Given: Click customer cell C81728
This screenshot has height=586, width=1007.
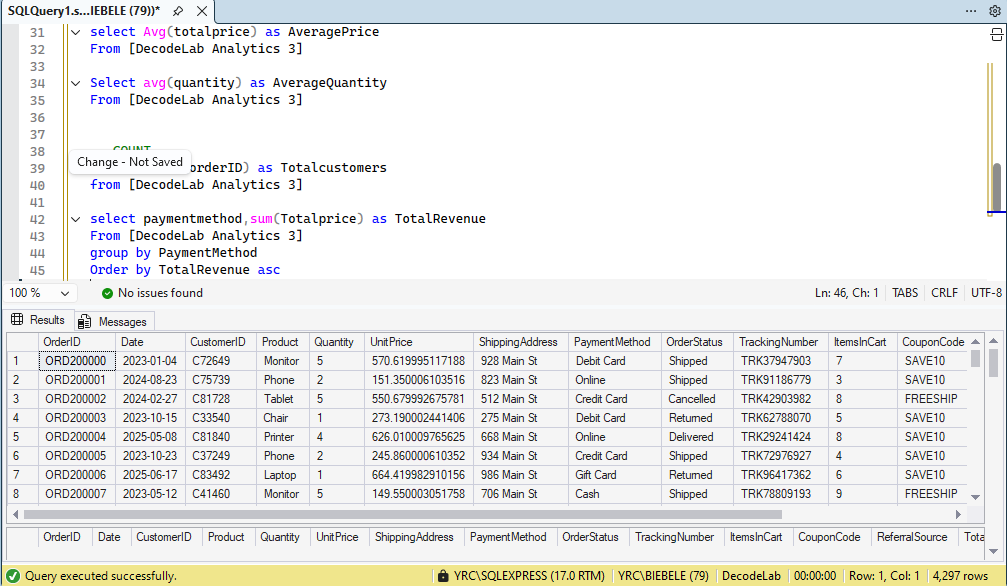Looking at the screenshot, I should [x=220, y=399].
